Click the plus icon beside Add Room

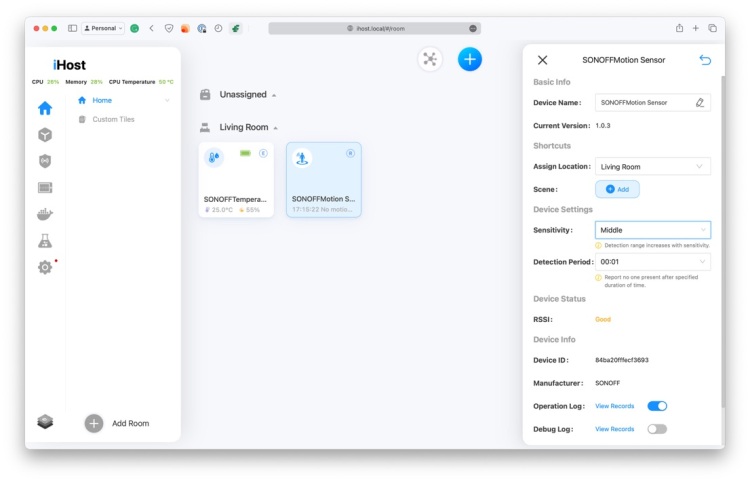click(94, 424)
